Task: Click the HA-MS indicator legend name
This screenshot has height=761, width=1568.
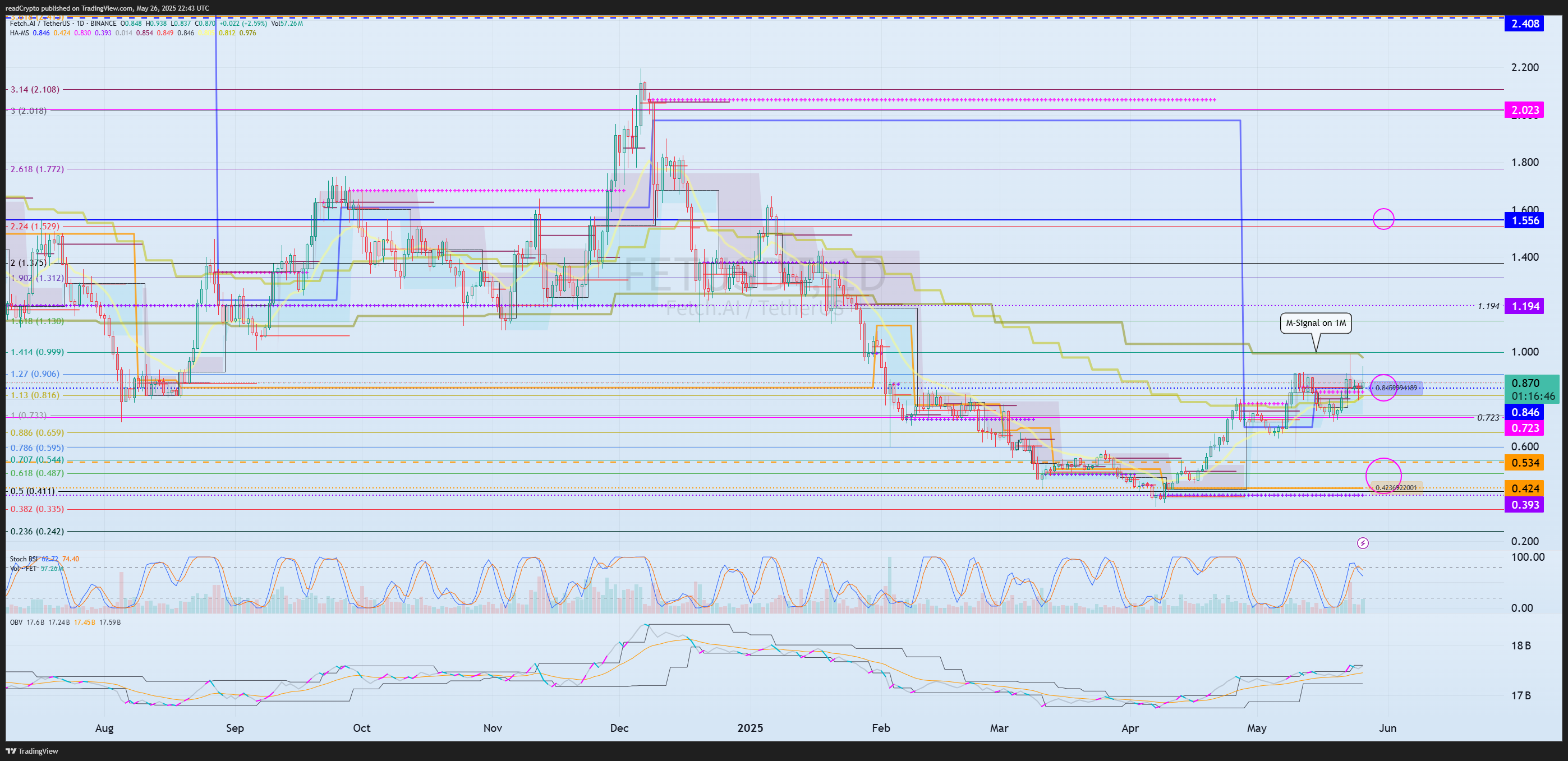Action: pyautogui.click(x=20, y=33)
